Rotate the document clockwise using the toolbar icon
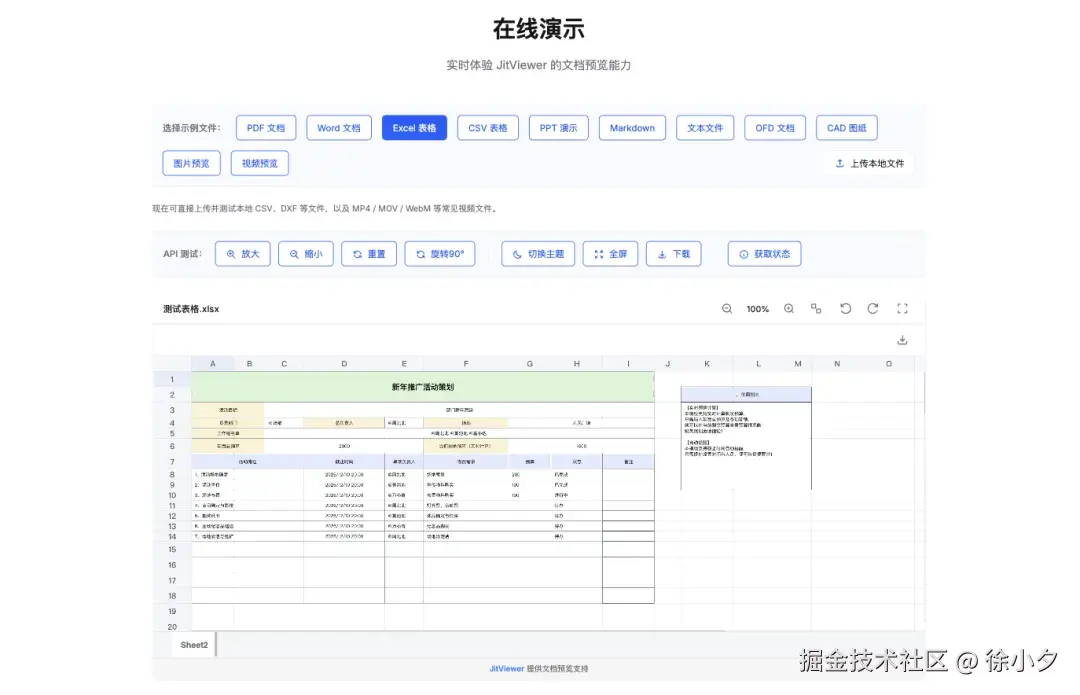The height and width of the screenshot is (695, 1080). point(872,309)
